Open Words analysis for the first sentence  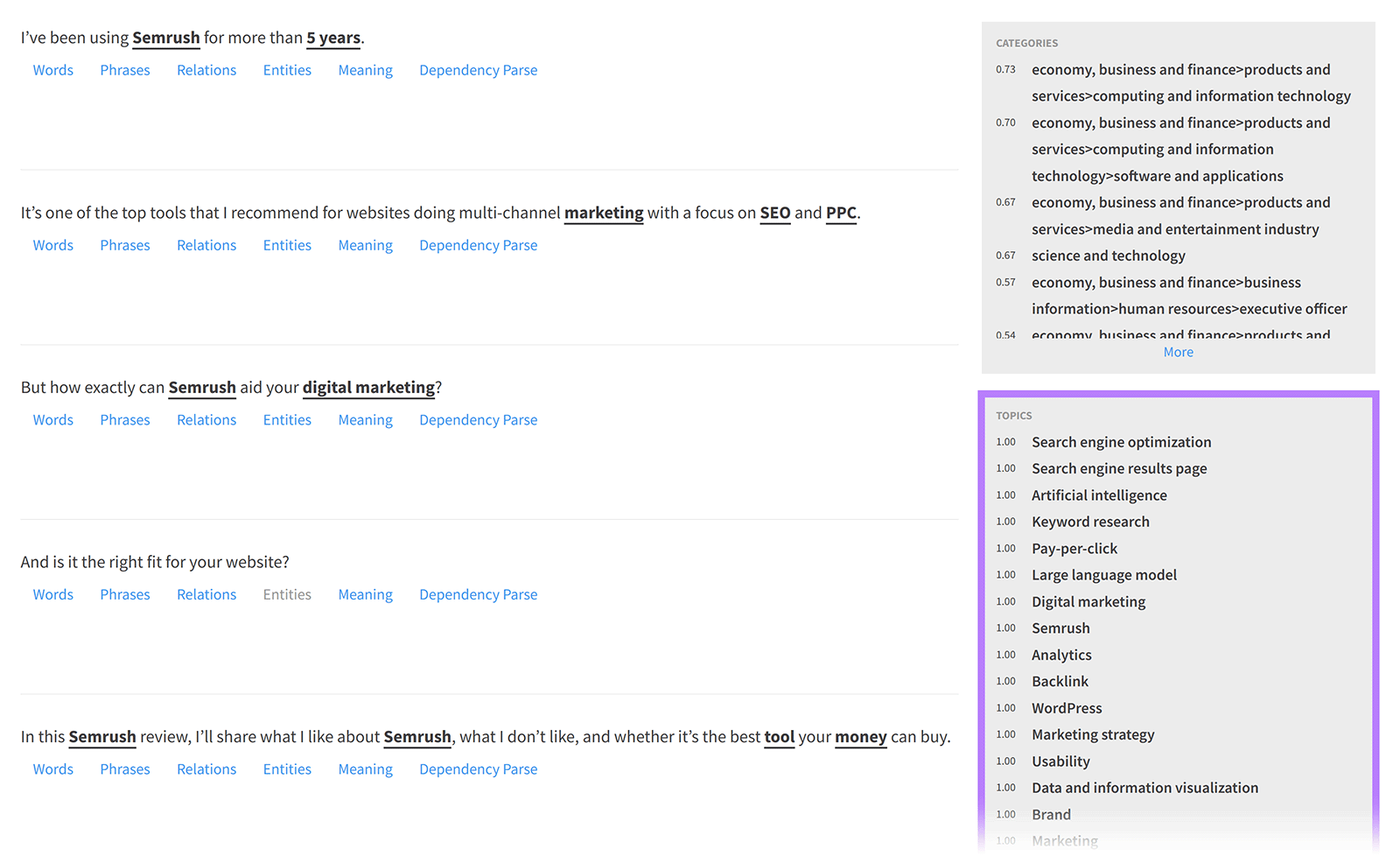coord(52,70)
